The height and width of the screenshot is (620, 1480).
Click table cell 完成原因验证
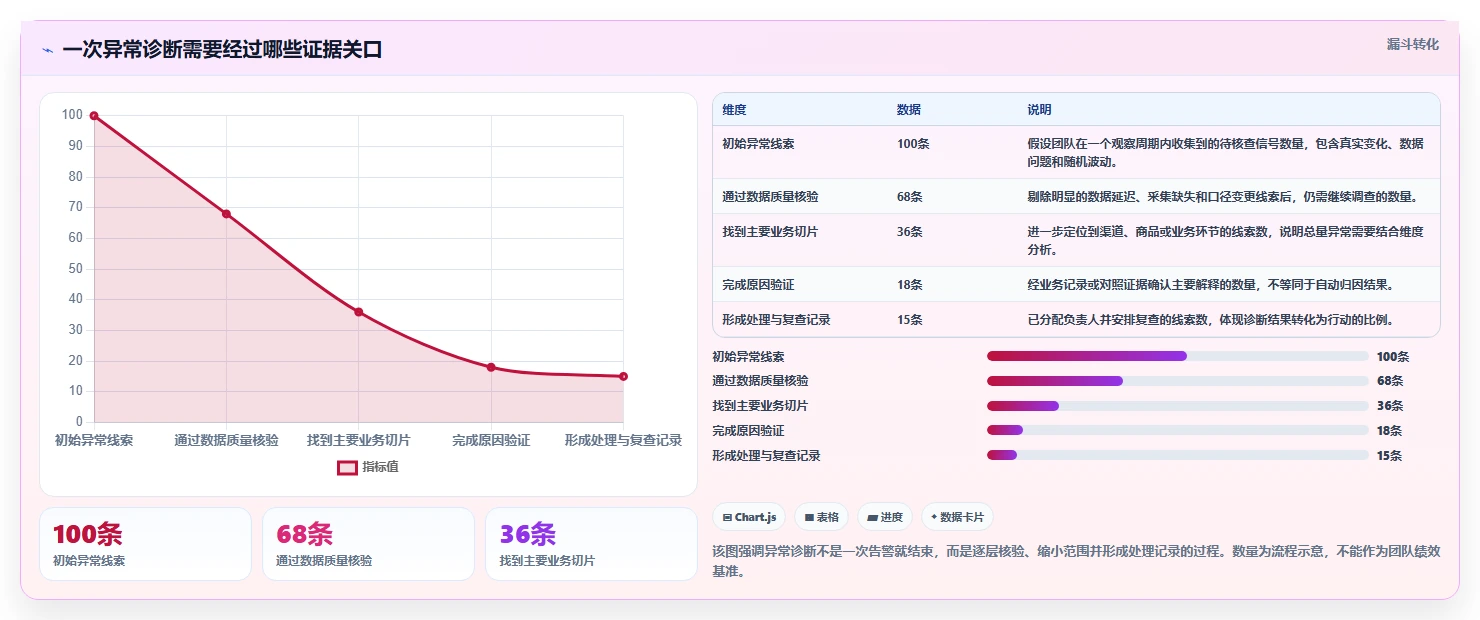click(x=758, y=285)
